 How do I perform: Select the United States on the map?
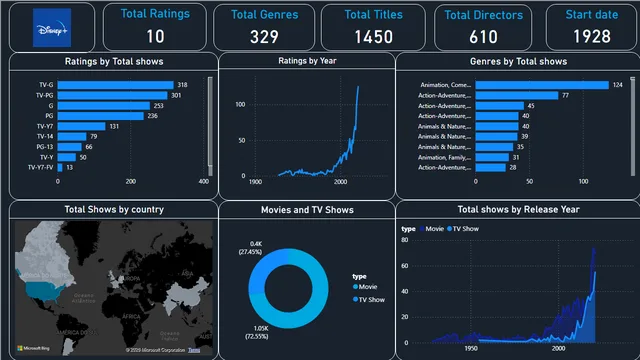click(x=44, y=291)
